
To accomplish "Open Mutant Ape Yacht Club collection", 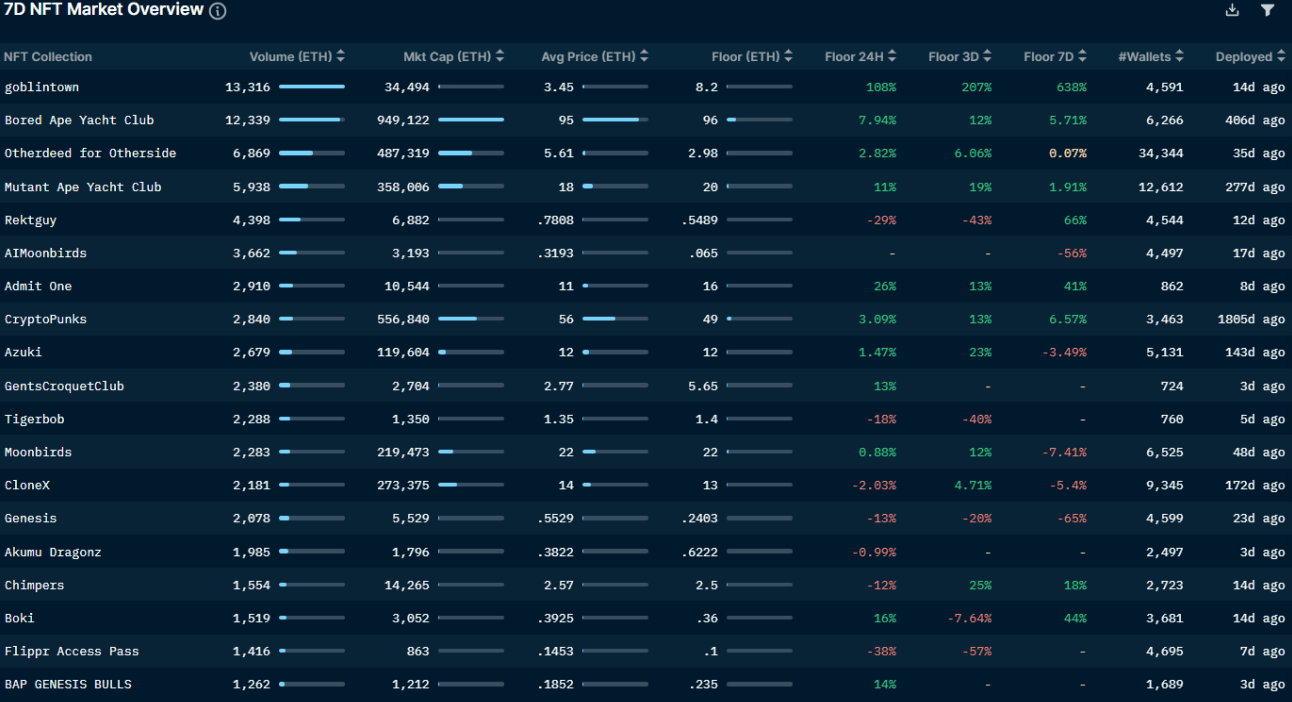I will pos(83,187).
